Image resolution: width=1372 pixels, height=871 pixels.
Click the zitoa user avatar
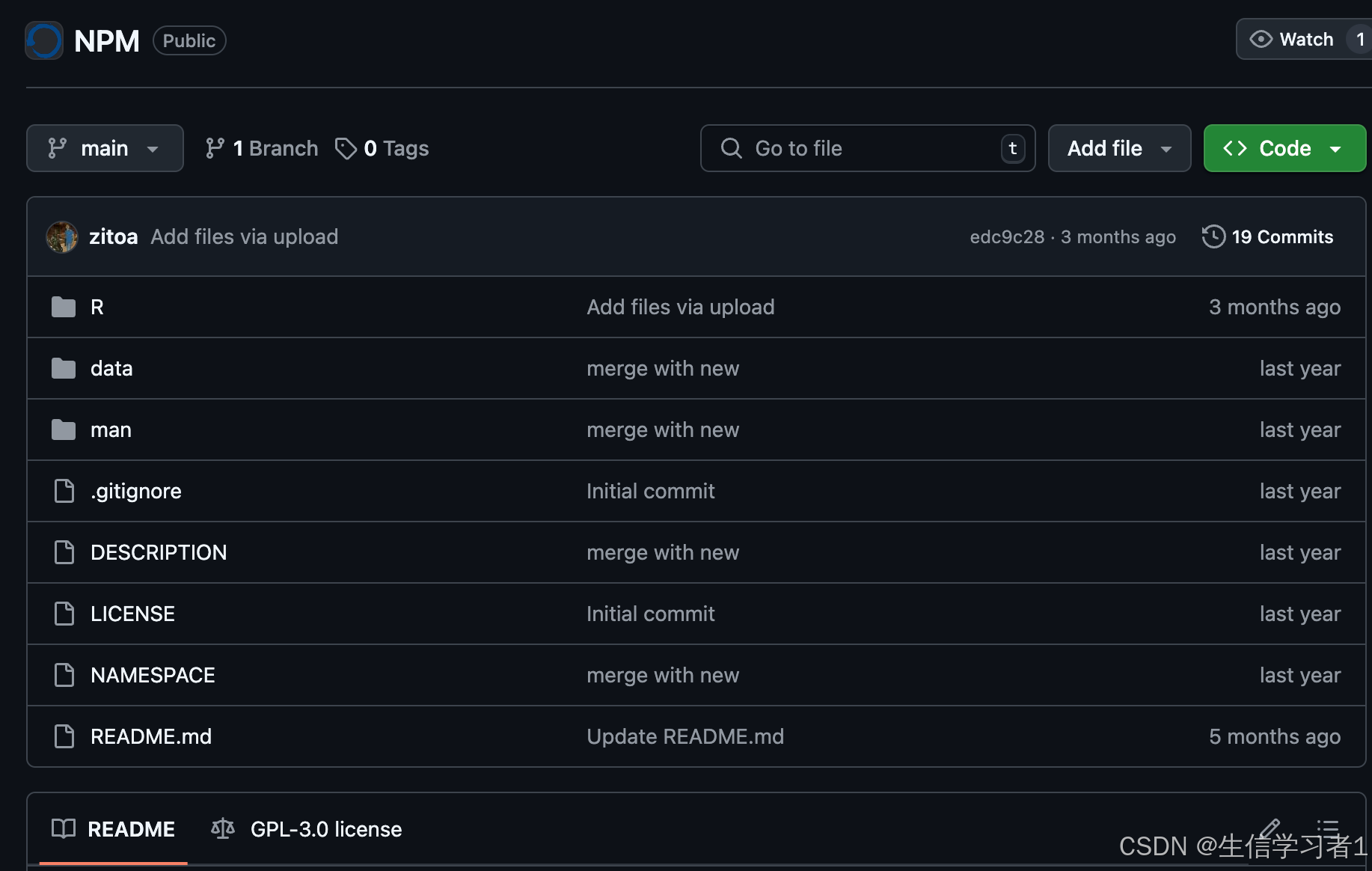(x=62, y=237)
